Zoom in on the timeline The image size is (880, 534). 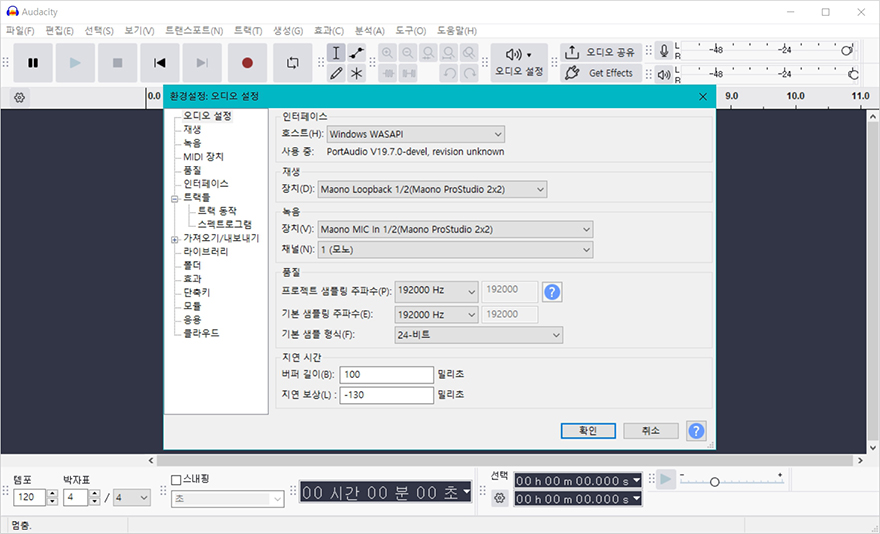(x=387, y=53)
